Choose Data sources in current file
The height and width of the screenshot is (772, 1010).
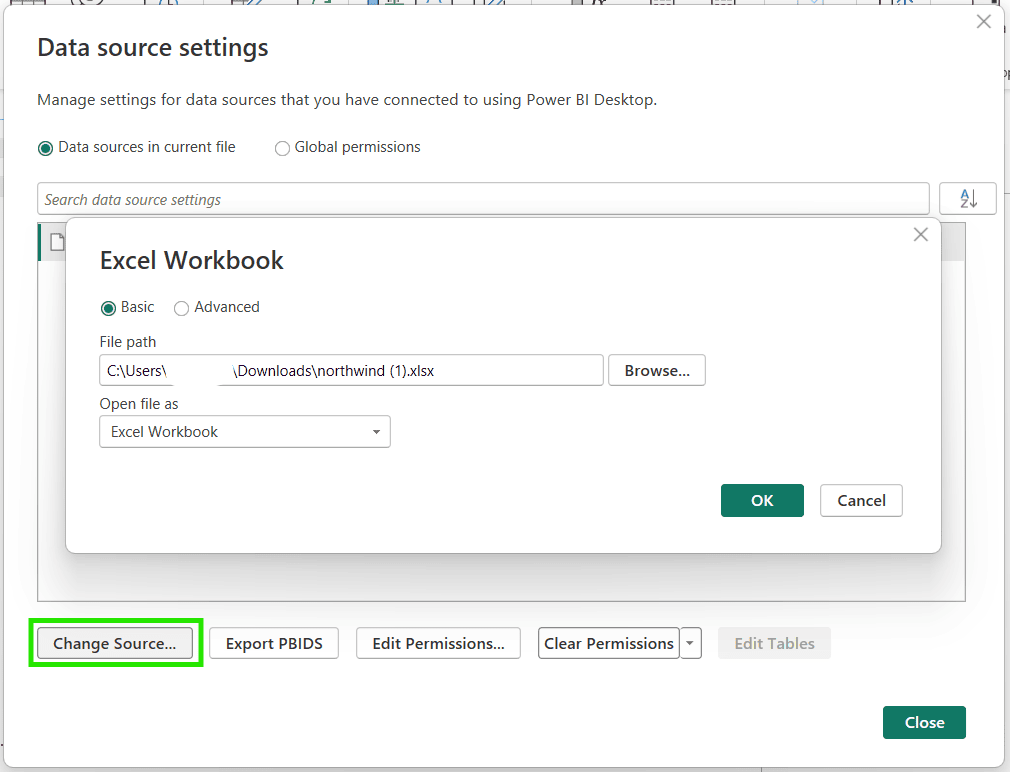(45, 147)
